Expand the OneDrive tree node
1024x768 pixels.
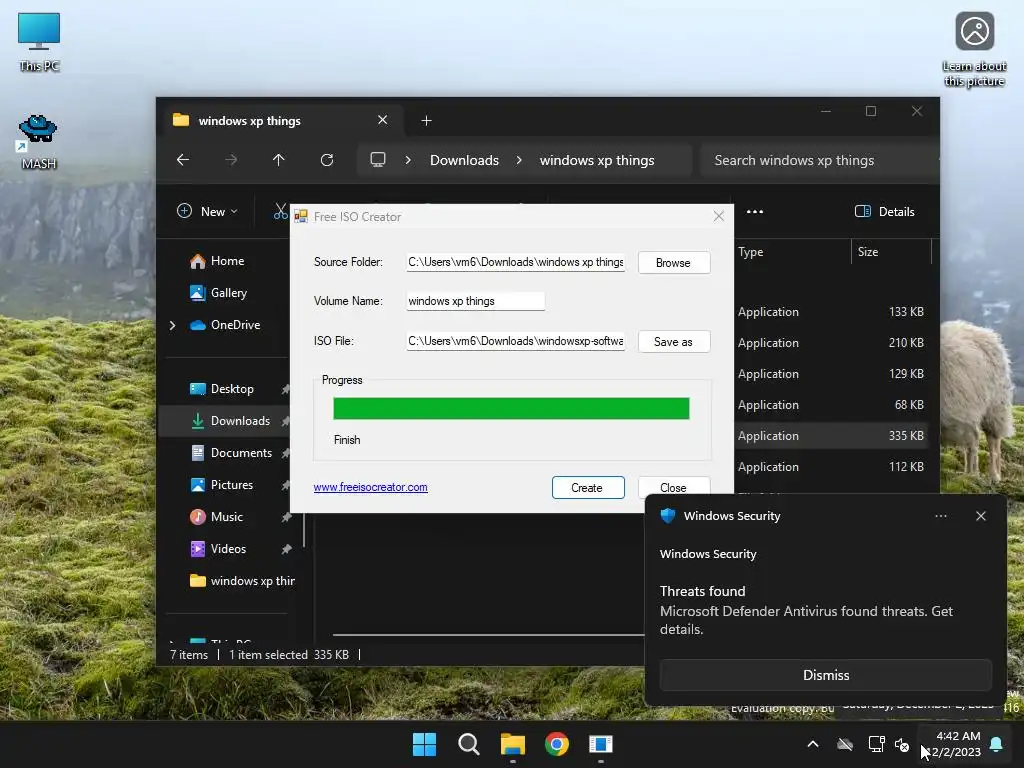click(x=172, y=325)
